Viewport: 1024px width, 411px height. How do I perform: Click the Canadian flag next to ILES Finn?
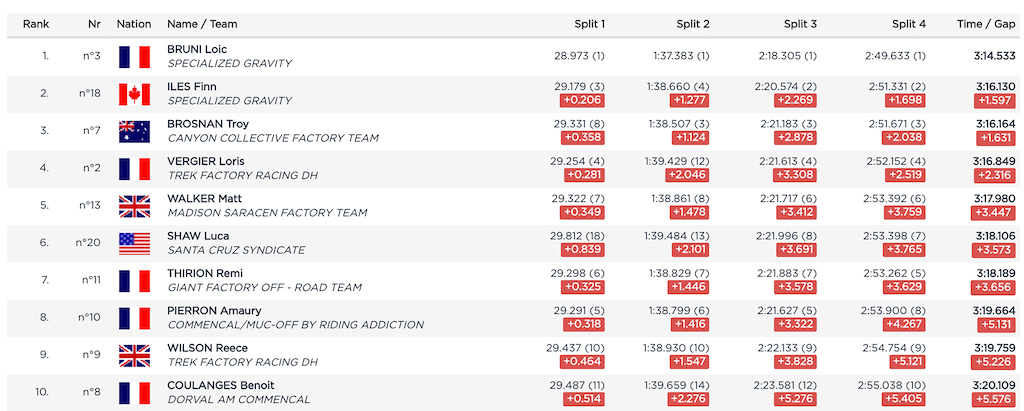click(x=135, y=94)
